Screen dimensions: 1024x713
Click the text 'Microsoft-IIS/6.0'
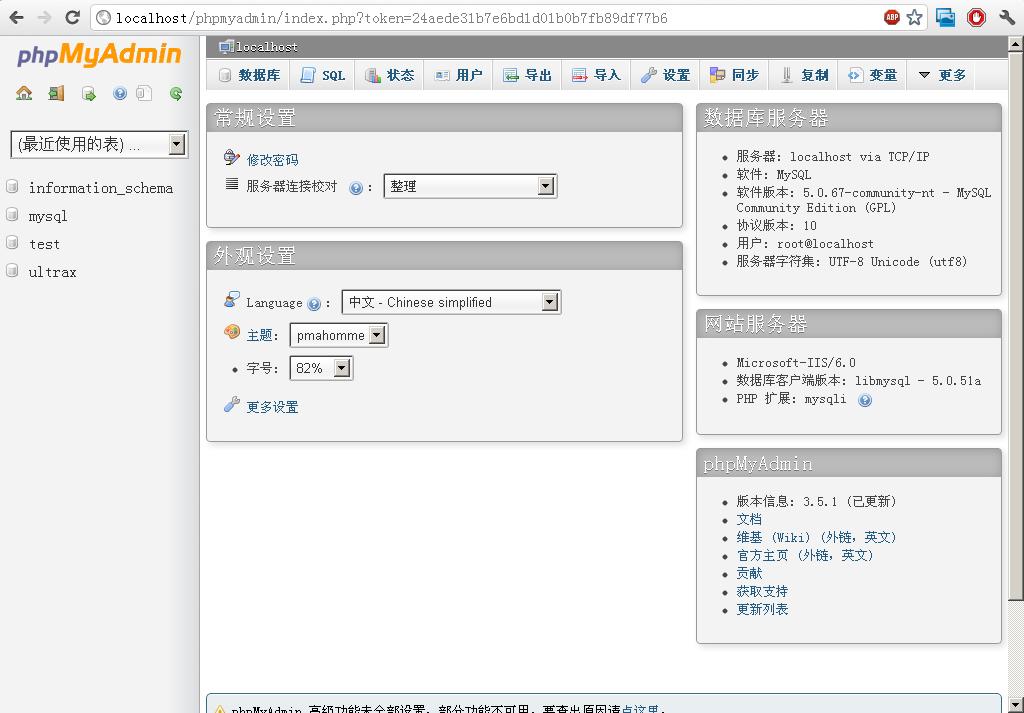(x=795, y=363)
